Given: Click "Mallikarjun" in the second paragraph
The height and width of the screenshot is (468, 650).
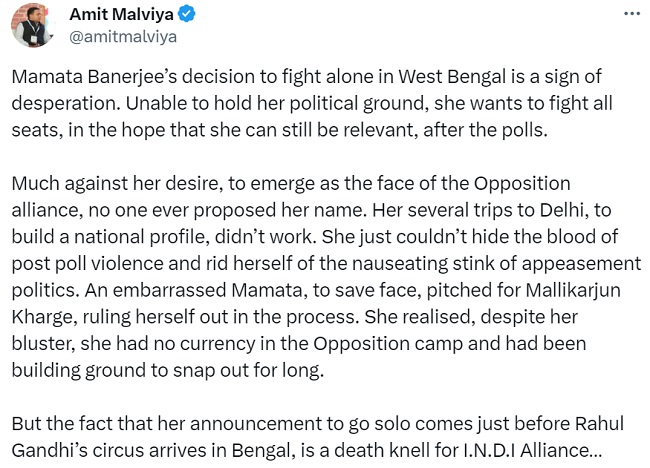Looking at the screenshot, I should point(573,290).
